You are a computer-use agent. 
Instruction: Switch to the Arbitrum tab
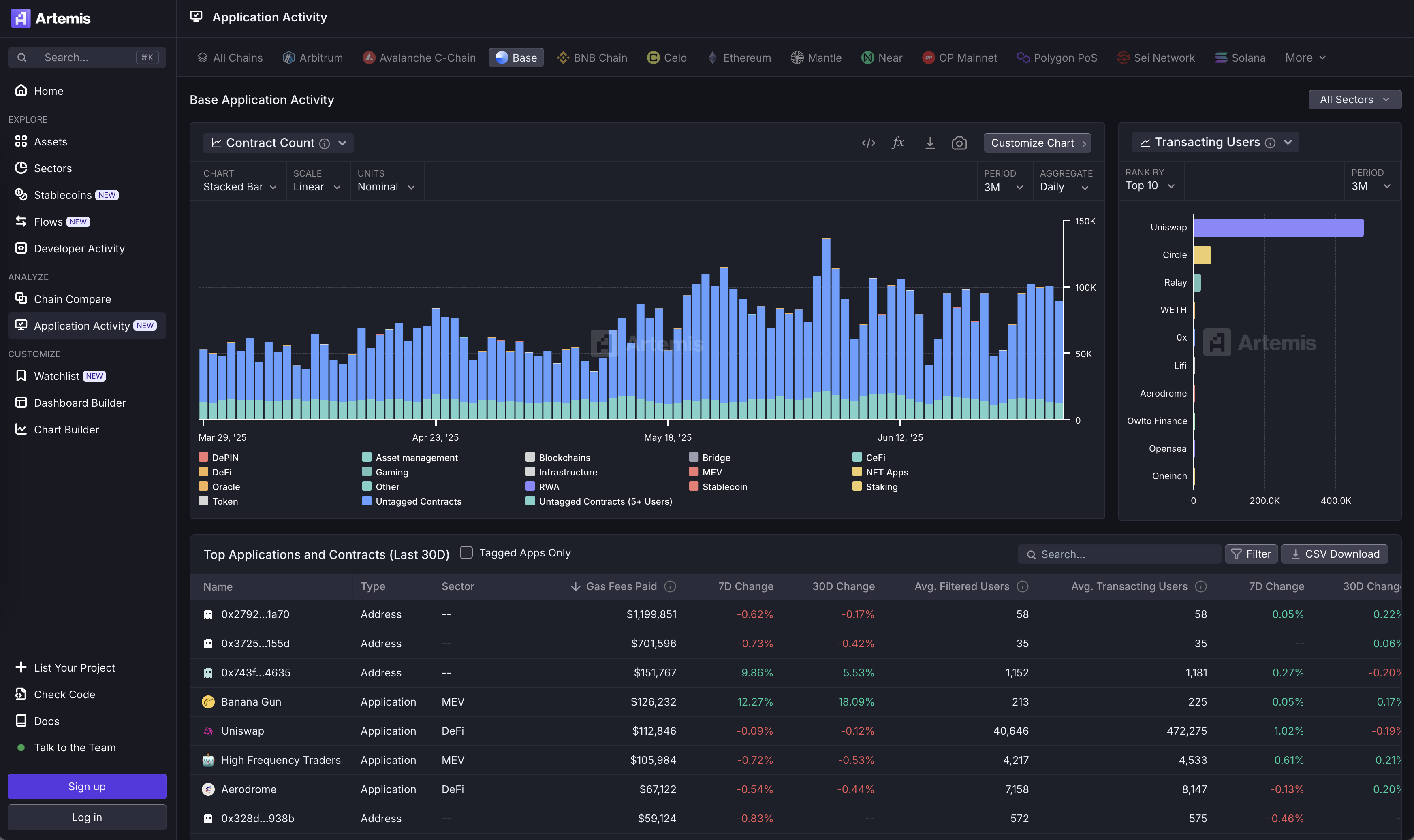313,58
